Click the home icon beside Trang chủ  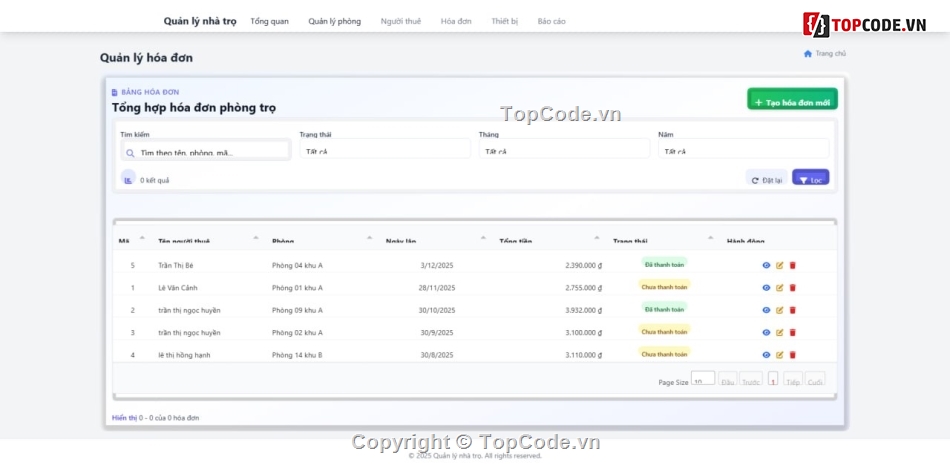pos(808,53)
